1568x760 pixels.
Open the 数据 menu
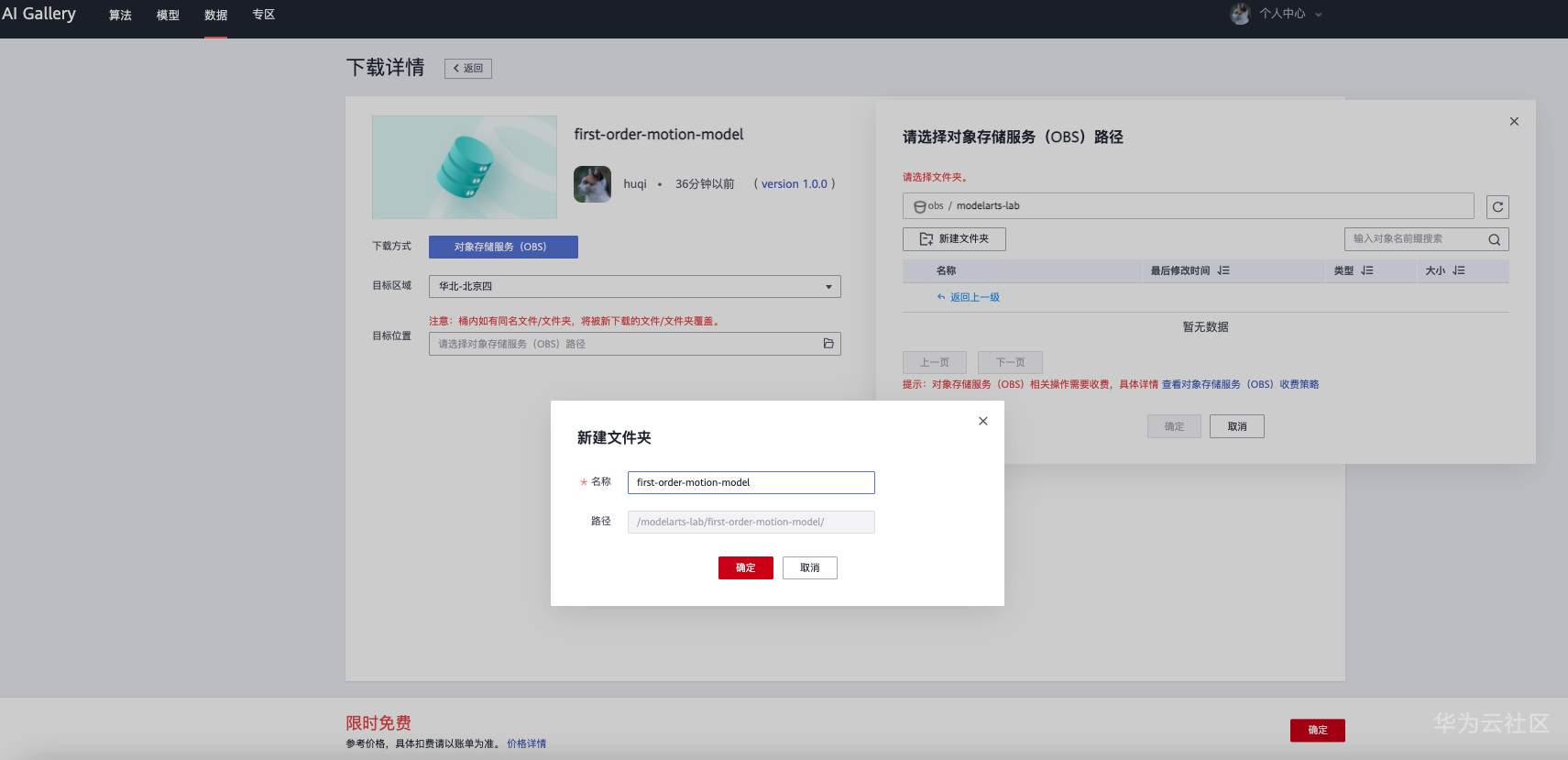pyautogui.click(x=215, y=15)
